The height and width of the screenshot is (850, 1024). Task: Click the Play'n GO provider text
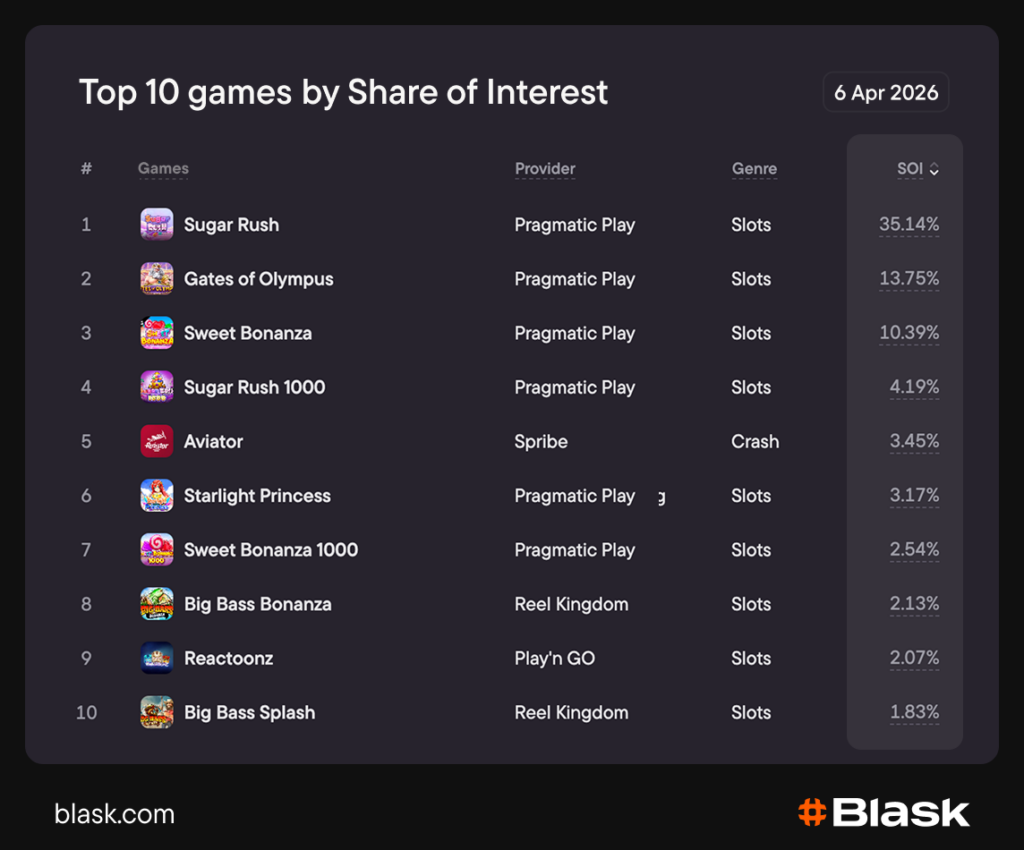(554, 658)
